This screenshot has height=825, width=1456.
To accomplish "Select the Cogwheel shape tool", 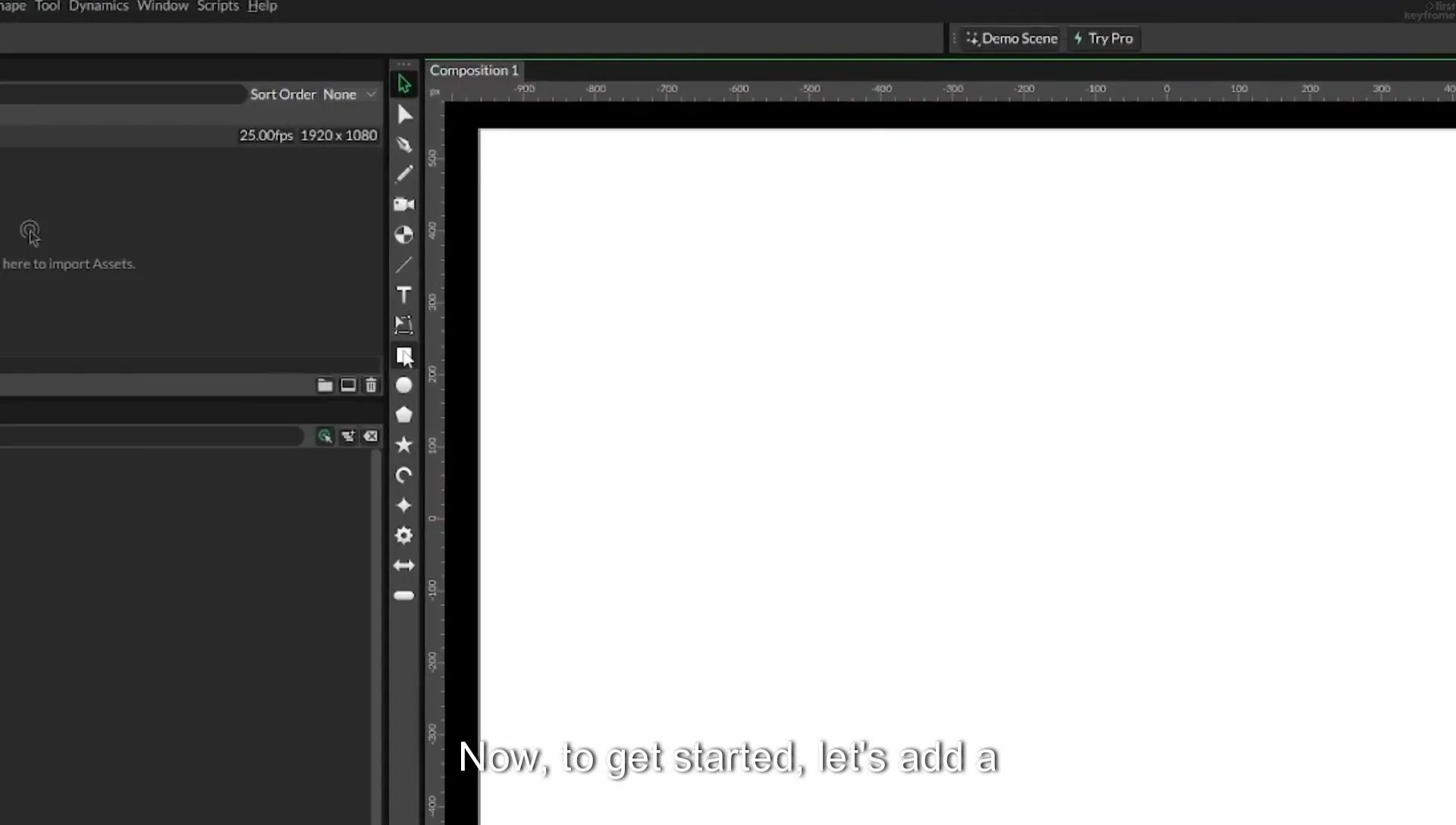I will pos(403,535).
